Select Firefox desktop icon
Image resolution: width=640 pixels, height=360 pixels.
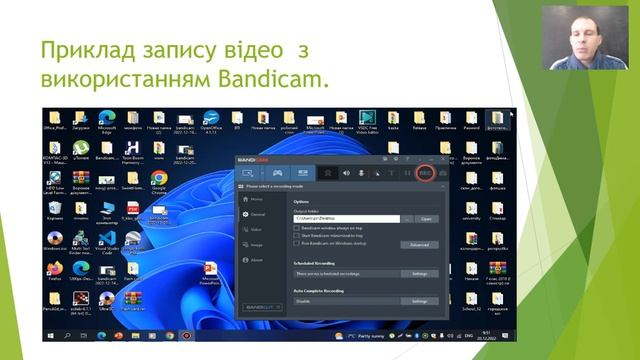pyautogui.click(x=55, y=271)
